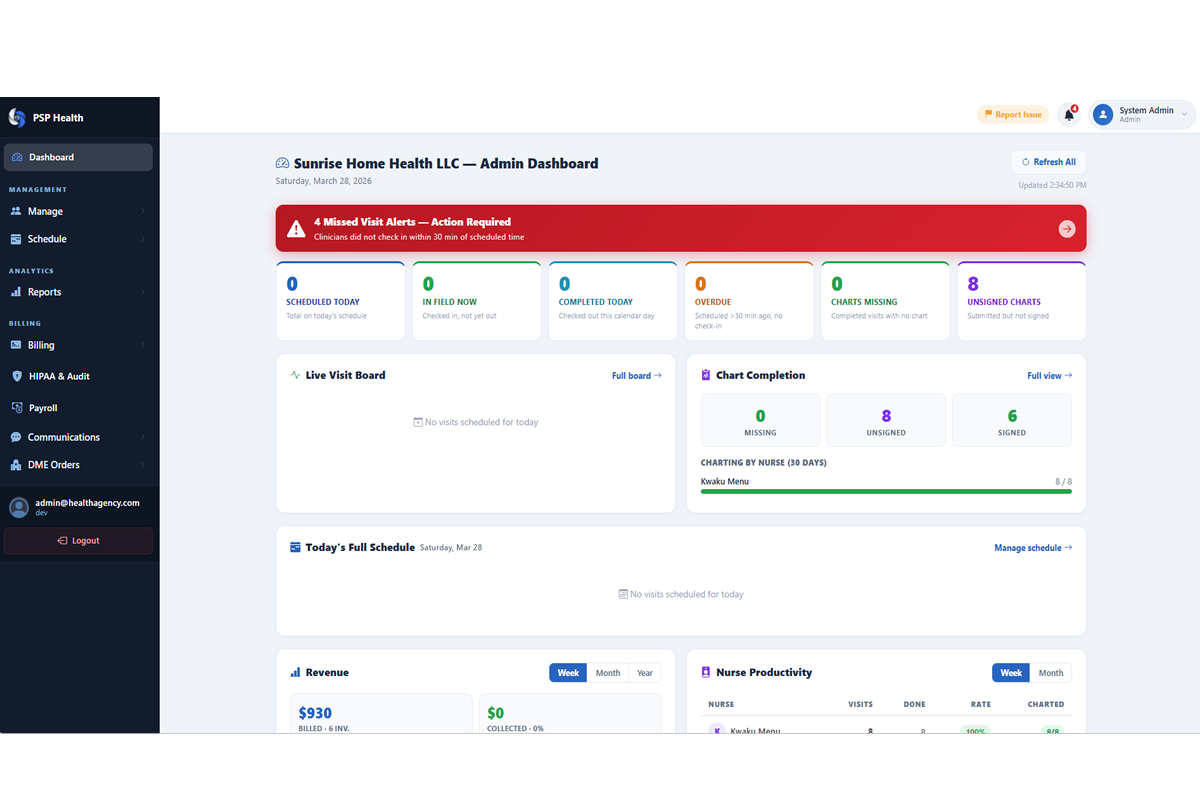Viewport: 1200px width, 800px height.
Task: Select the Payroll sidebar icon
Action: point(17,407)
